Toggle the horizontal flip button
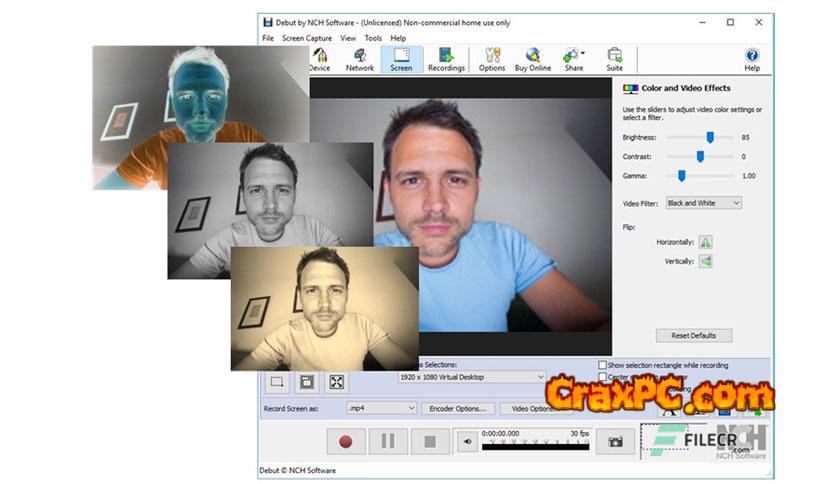This screenshot has height=484, width=836. 706,242
